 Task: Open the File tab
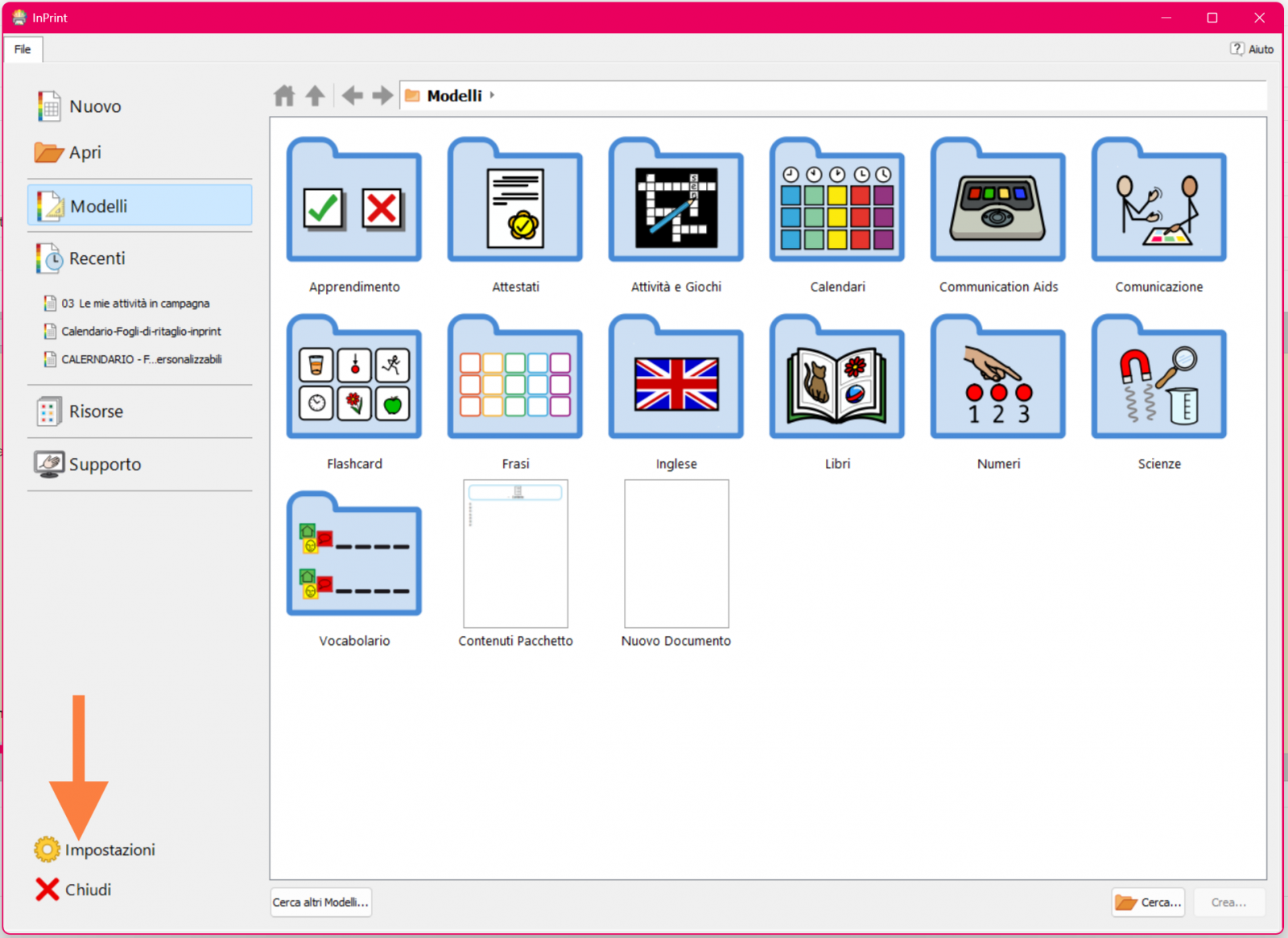click(23, 49)
